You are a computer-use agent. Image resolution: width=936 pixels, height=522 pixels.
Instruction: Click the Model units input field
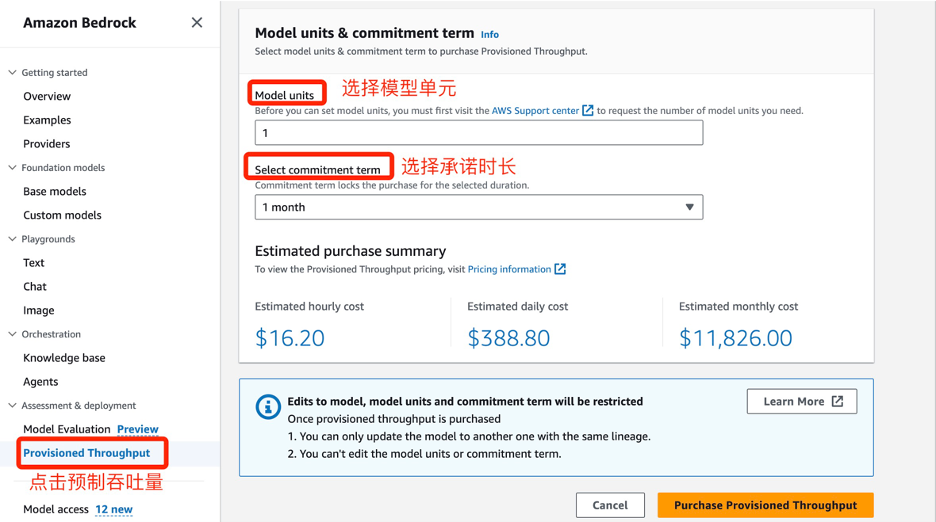[x=479, y=133]
